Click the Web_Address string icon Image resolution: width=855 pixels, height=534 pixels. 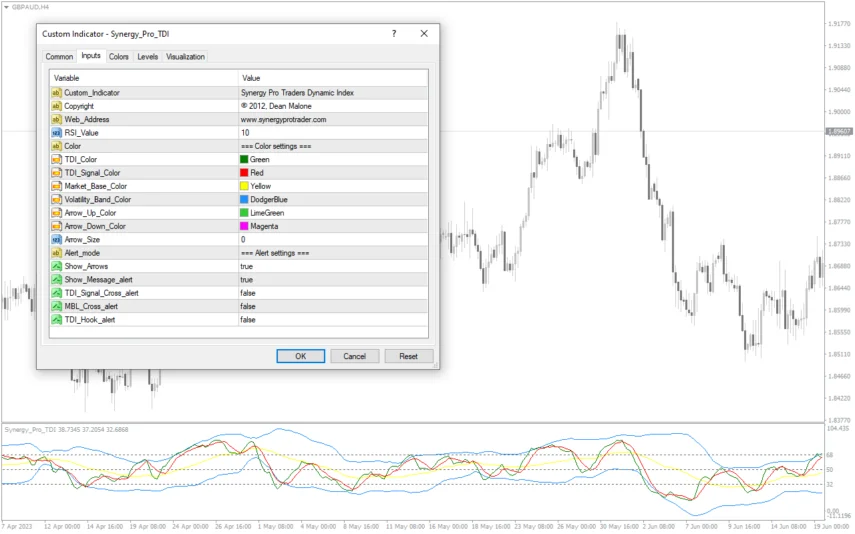57,119
